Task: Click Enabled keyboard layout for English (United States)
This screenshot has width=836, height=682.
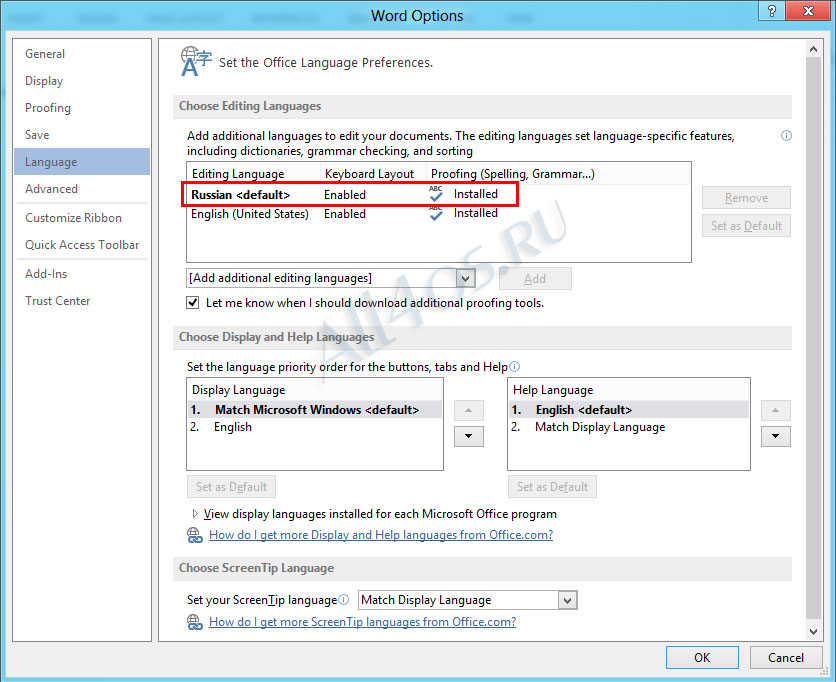Action: tap(345, 214)
